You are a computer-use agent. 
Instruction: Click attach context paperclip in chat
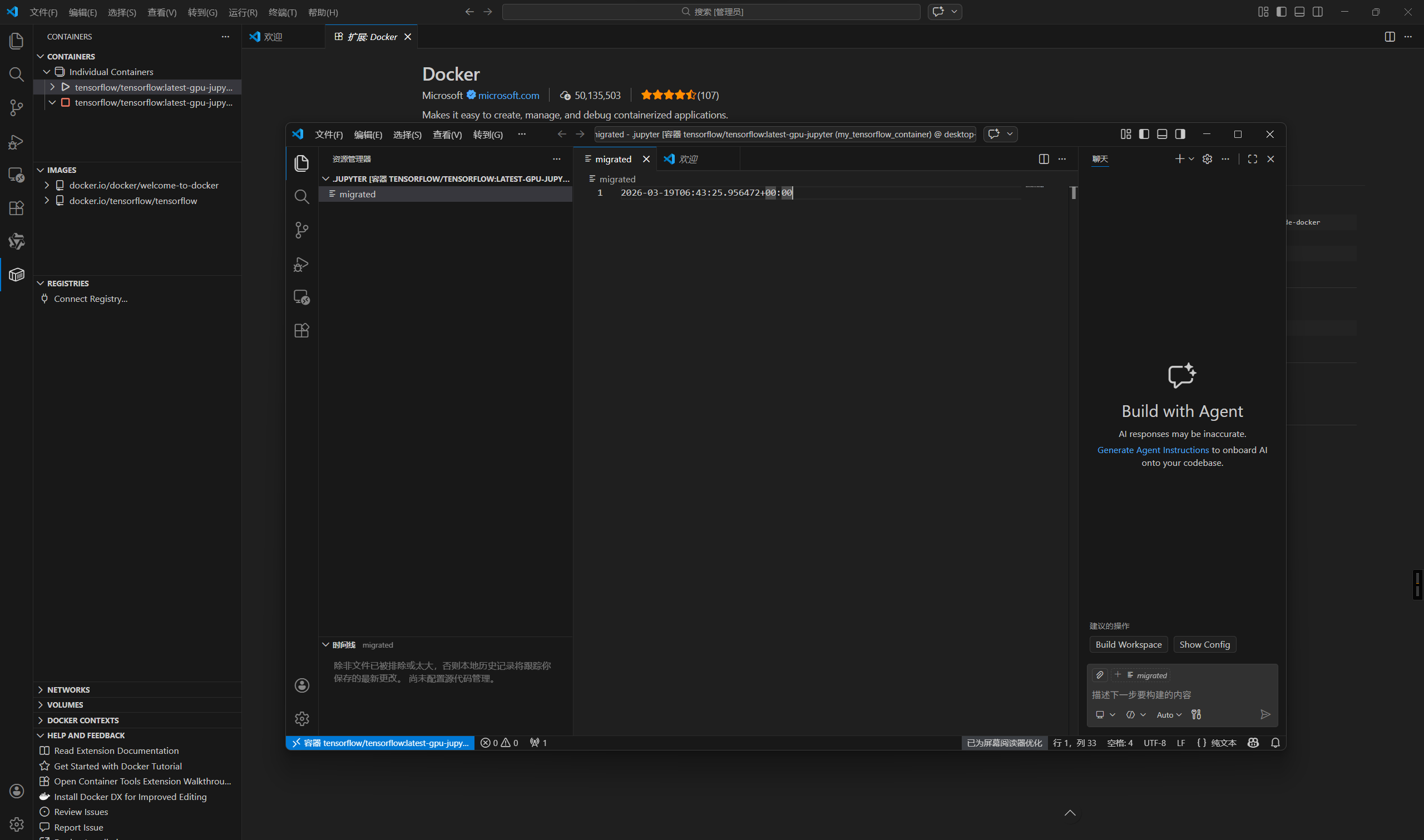pos(1100,675)
